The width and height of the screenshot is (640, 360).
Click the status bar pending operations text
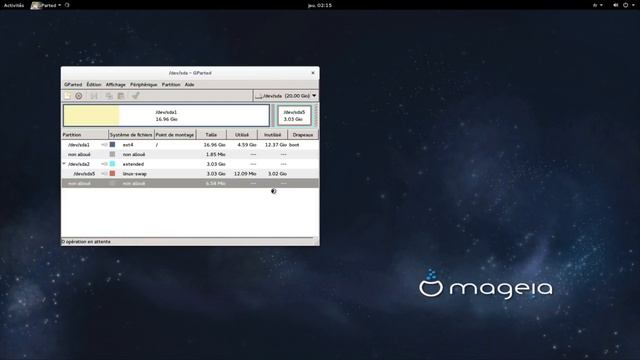coord(86,242)
